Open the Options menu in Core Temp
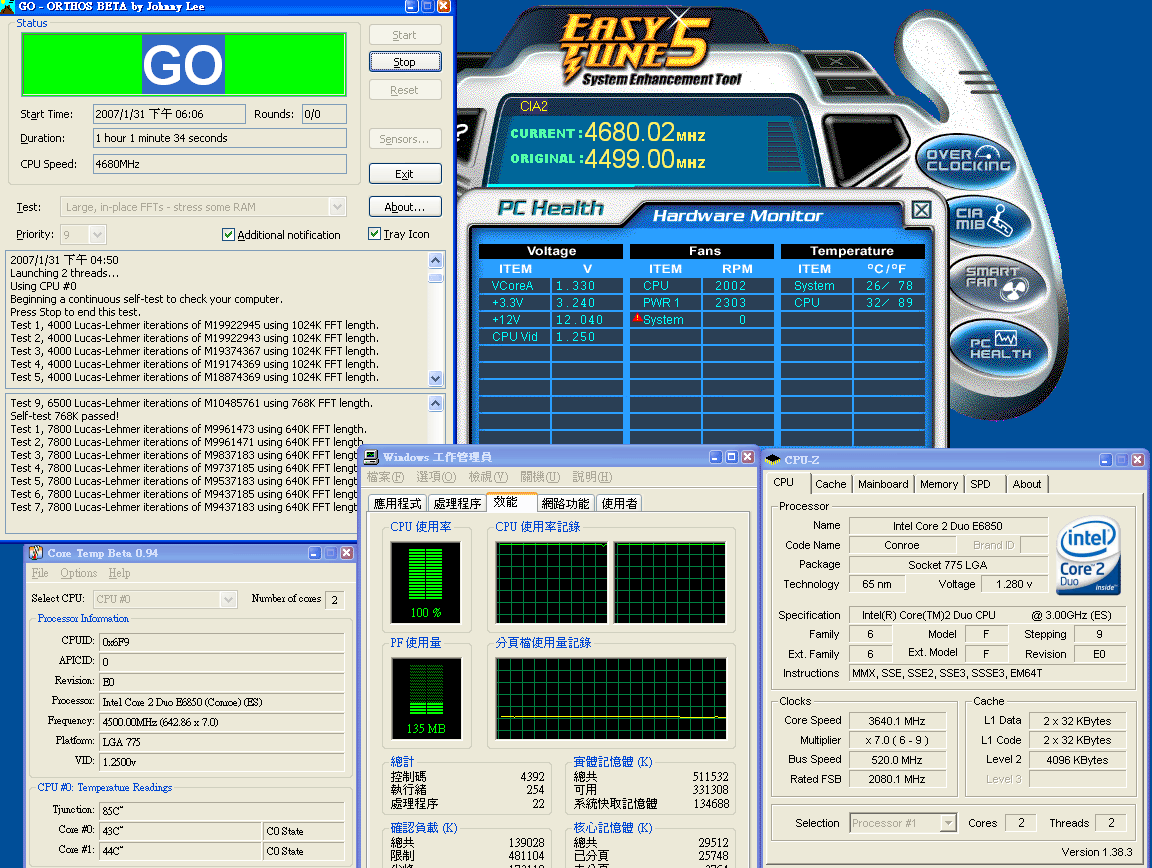The width and height of the screenshot is (1152, 868). click(79, 573)
